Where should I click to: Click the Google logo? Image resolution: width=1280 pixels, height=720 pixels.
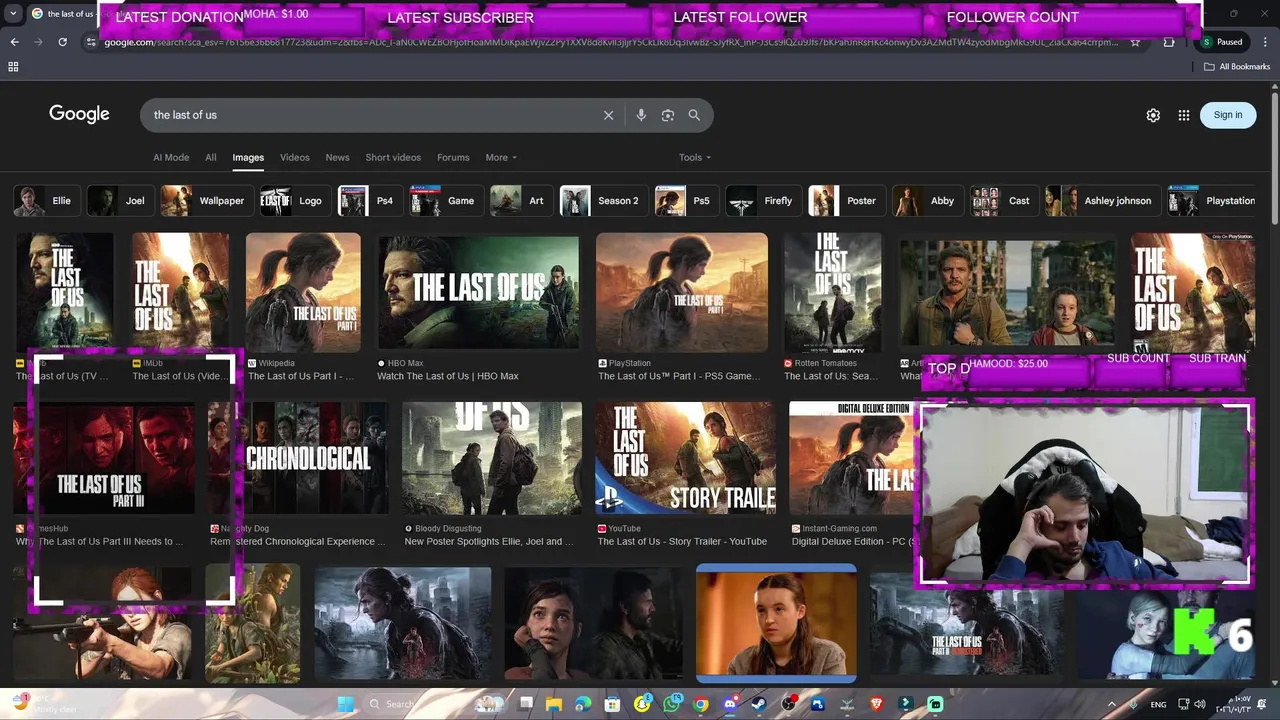click(79, 114)
